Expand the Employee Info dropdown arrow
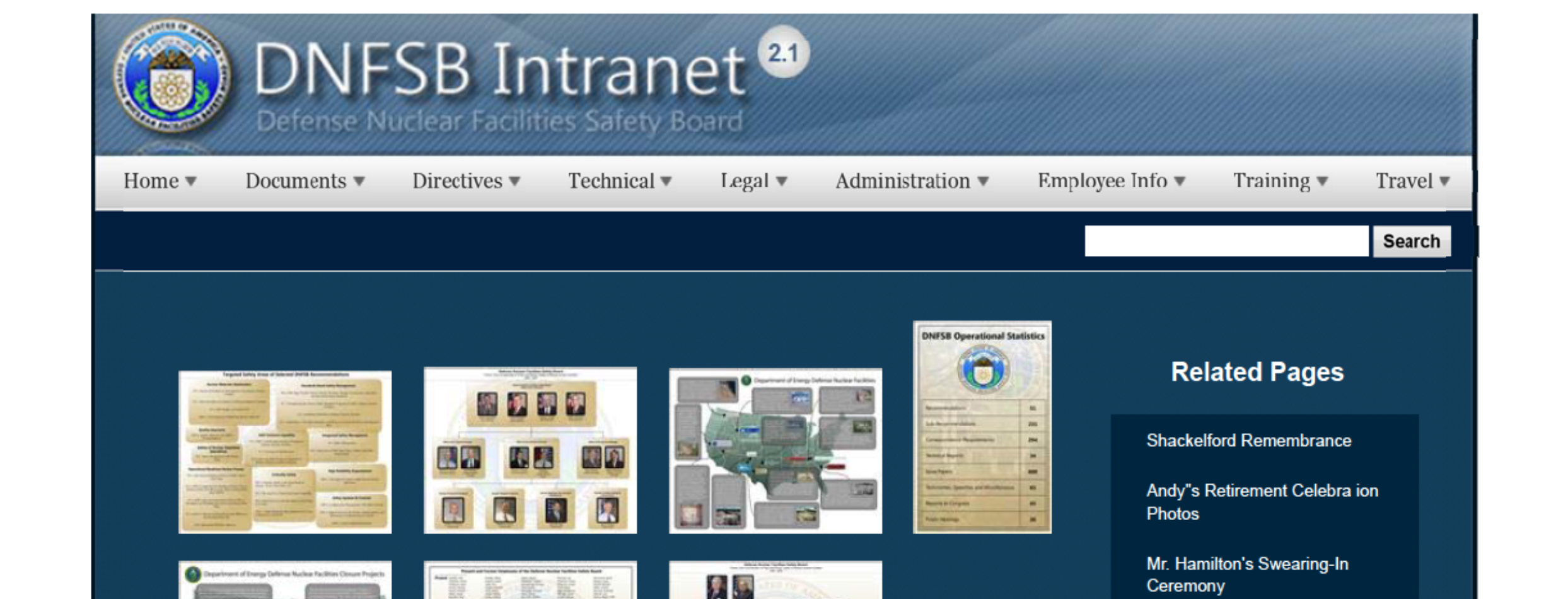The height and width of the screenshot is (599, 1568). pyautogui.click(x=1180, y=182)
